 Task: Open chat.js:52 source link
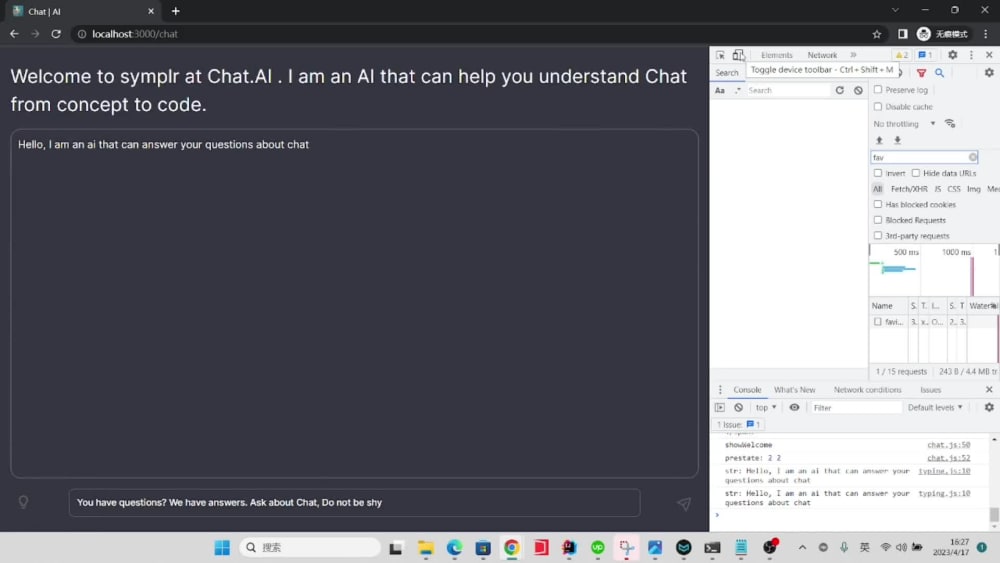[948, 458]
